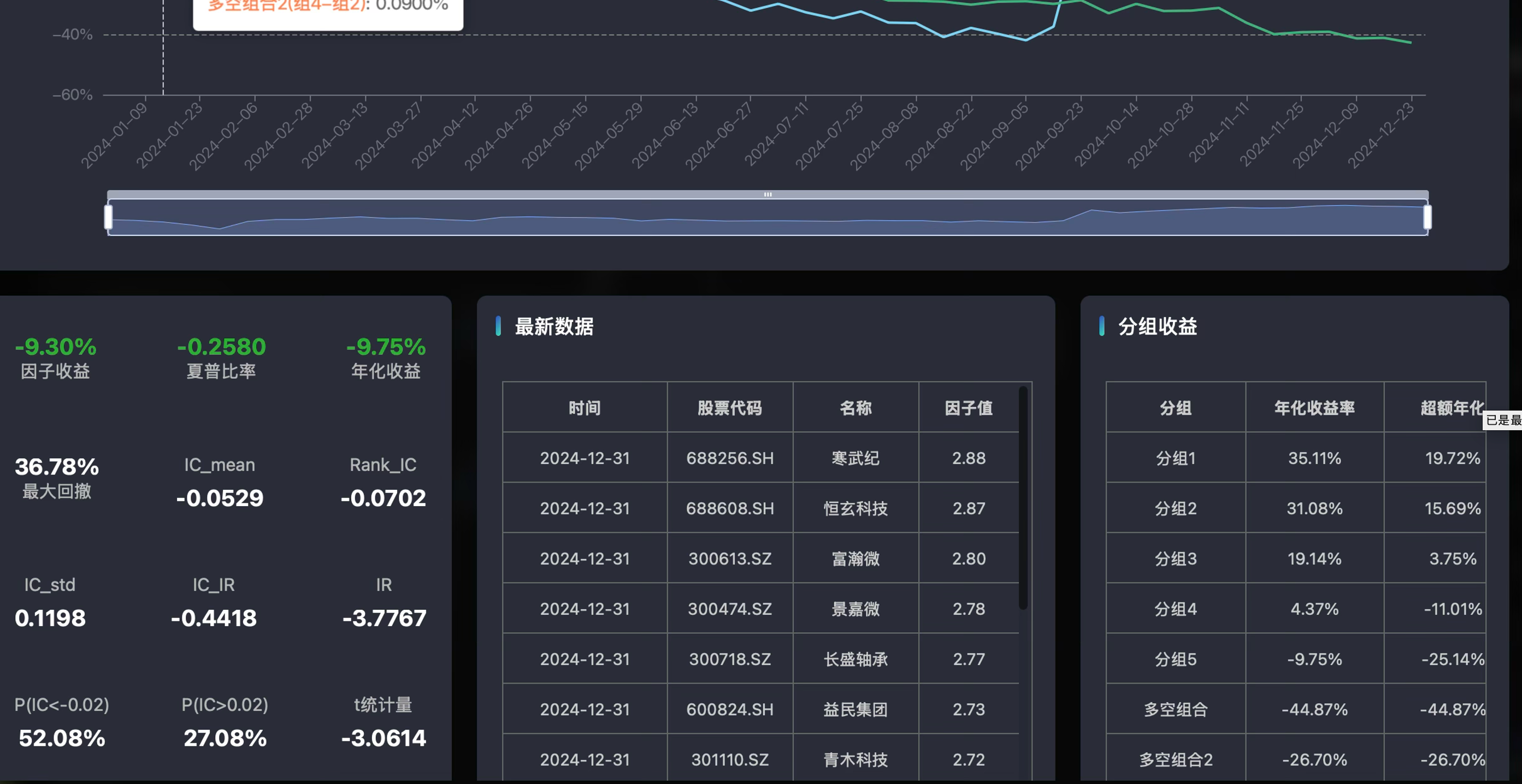
Task: Click the 2024-09-23 x-axis date label
Action: tap(1049, 135)
